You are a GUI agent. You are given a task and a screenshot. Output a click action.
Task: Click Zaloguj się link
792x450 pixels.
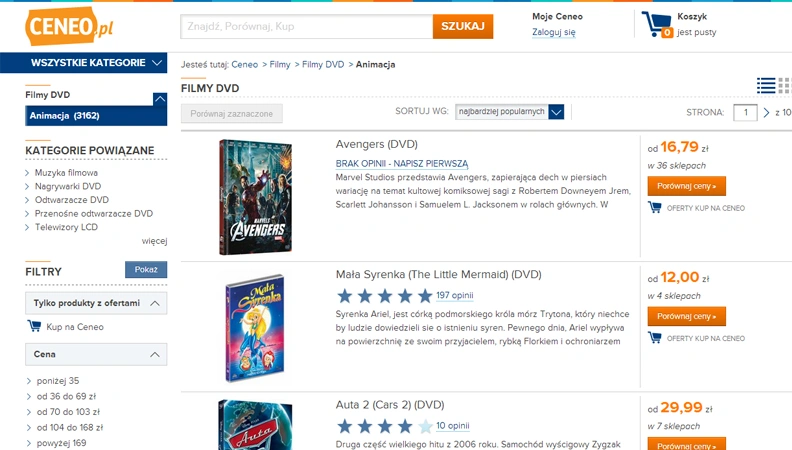(554, 32)
